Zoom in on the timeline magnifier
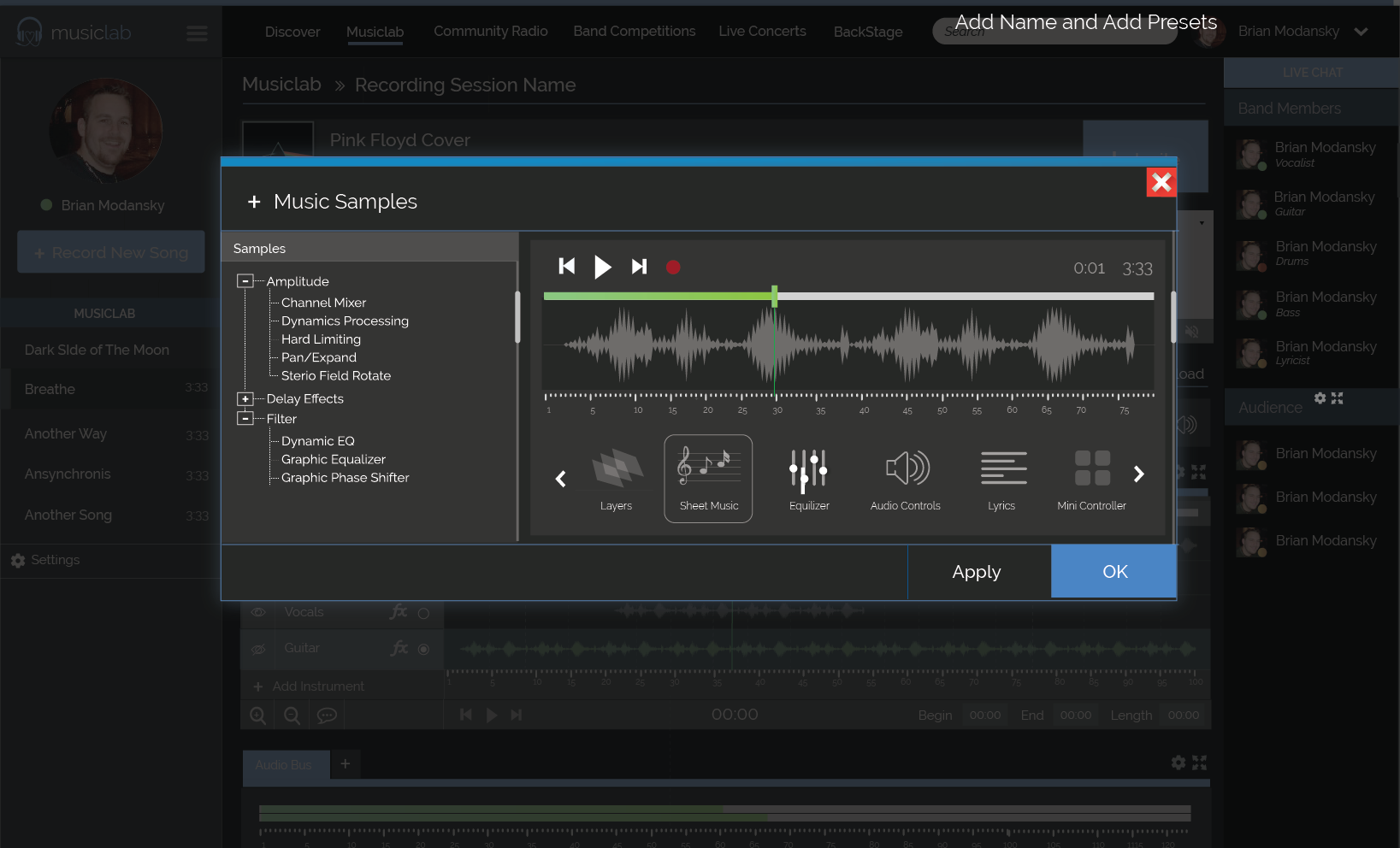Viewport: 1400px width, 848px height. pos(257,715)
